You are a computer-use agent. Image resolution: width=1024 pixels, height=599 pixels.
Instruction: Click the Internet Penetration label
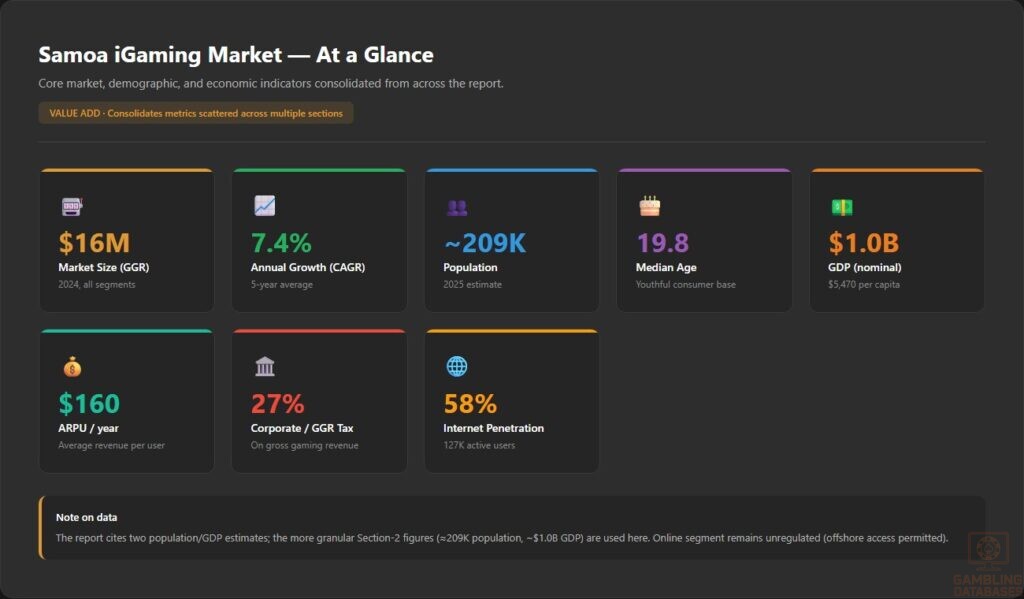coord(494,428)
